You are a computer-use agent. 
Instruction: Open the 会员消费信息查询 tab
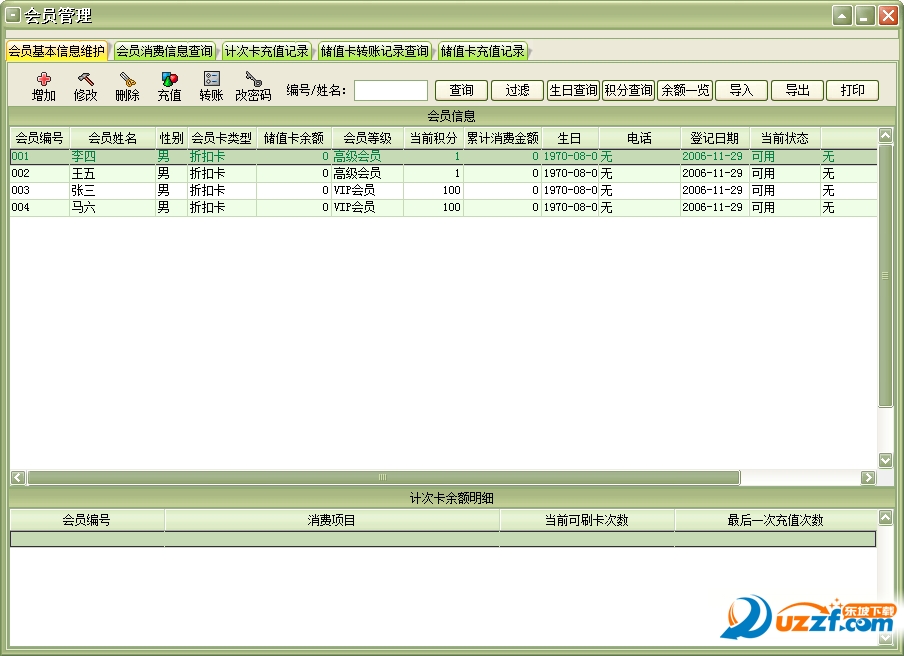point(164,51)
